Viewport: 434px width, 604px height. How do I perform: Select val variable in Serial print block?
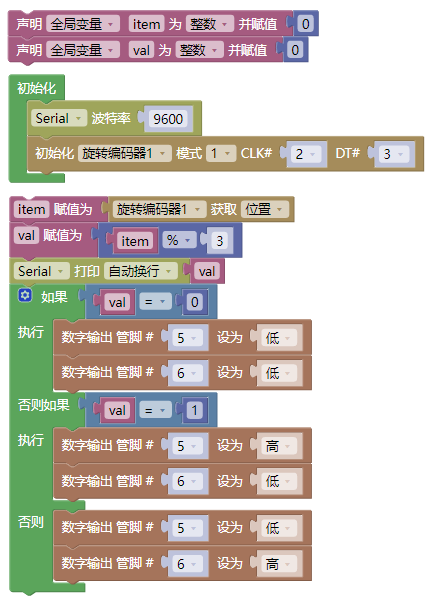(x=207, y=271)
